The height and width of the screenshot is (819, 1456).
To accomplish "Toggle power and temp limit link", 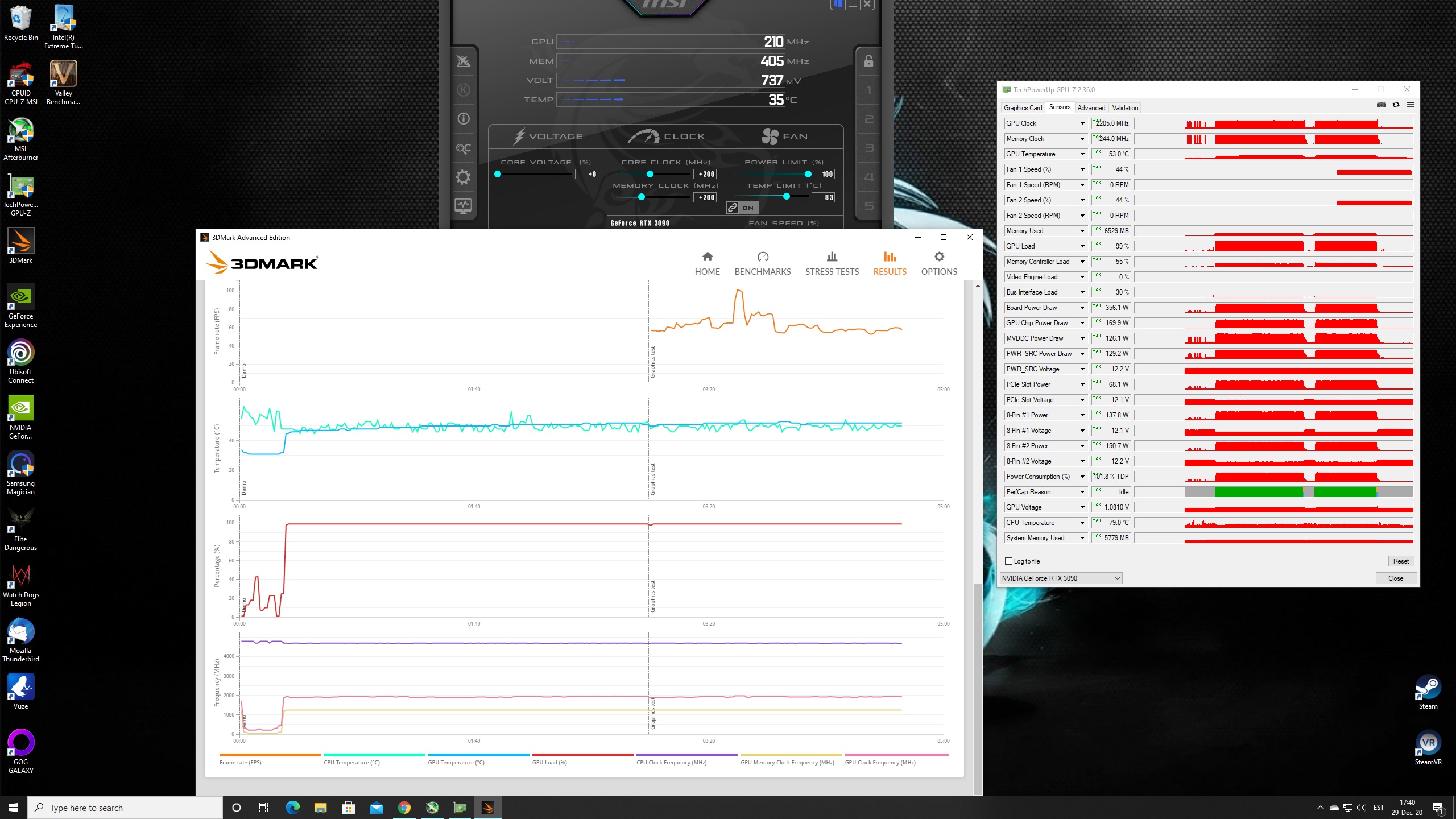I will click(733, 208).
